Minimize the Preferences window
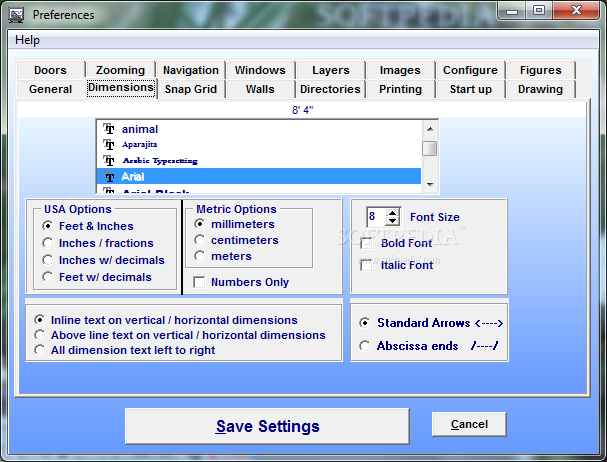Viewport: 607px width, 462px height. pos(512,10)
